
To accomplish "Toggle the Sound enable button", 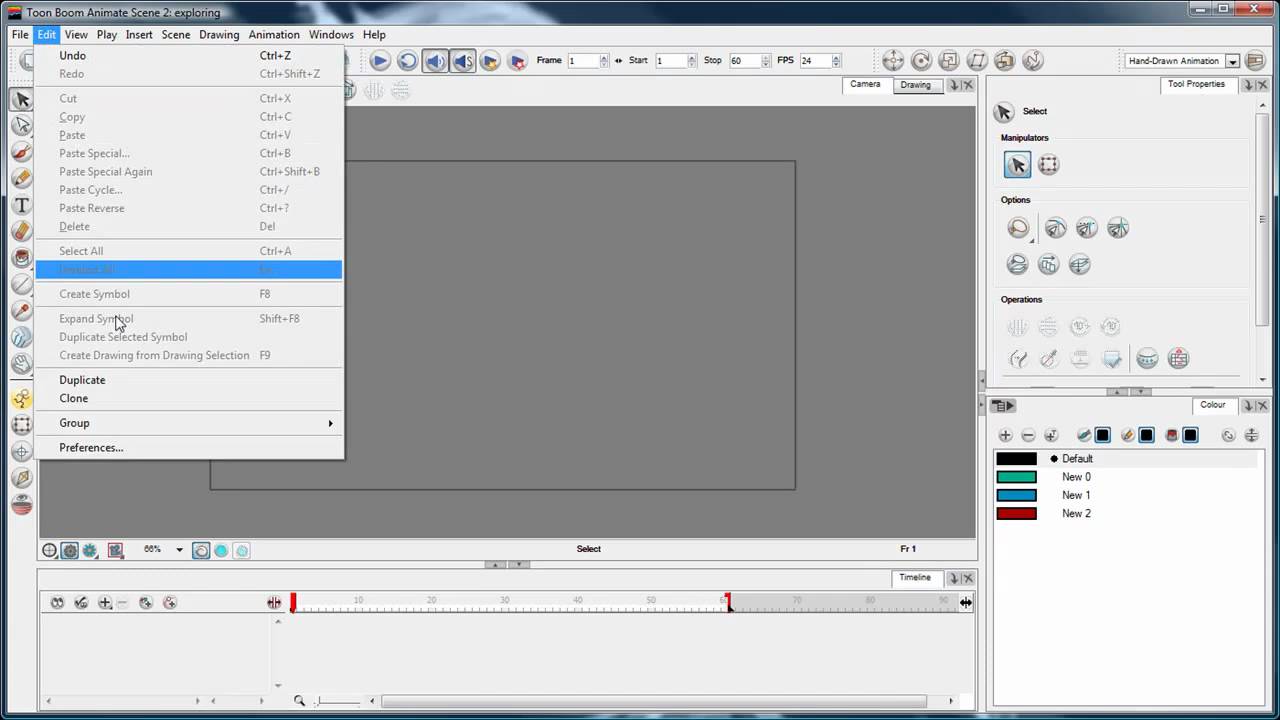I will 435,61.
